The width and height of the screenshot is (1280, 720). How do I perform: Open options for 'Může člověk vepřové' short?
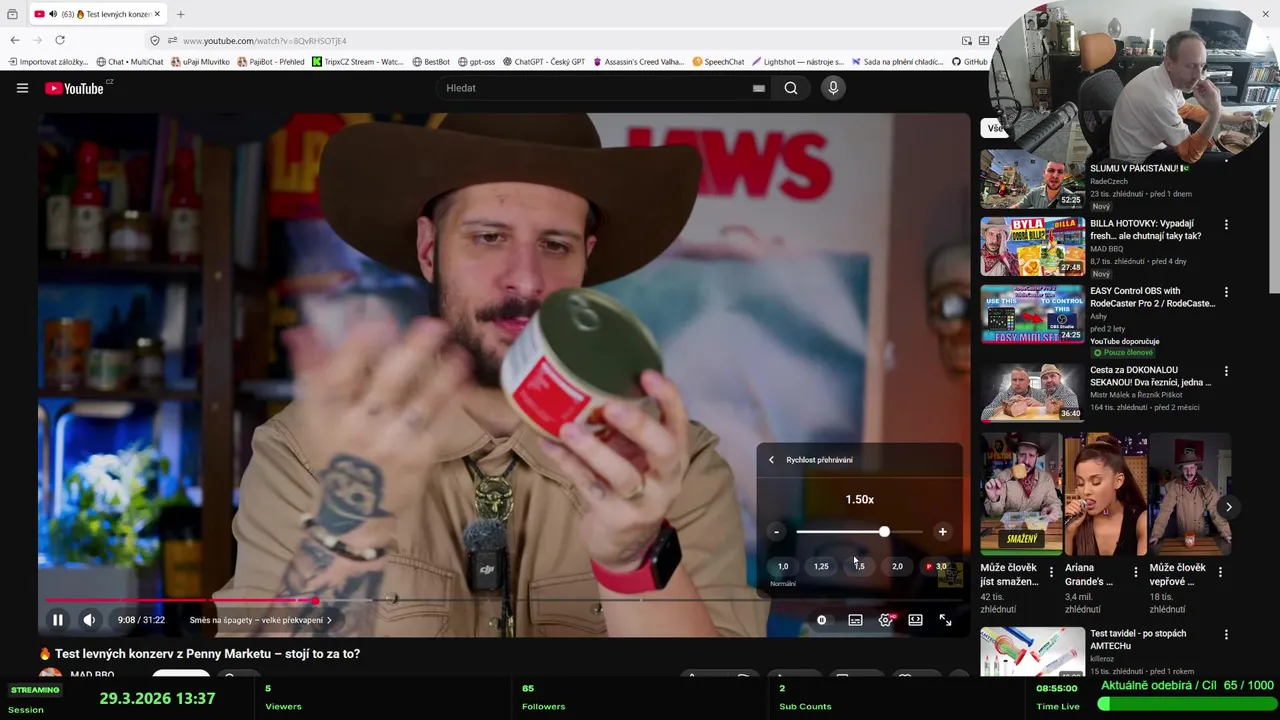pyautogui.click(x=1219, y=572)
